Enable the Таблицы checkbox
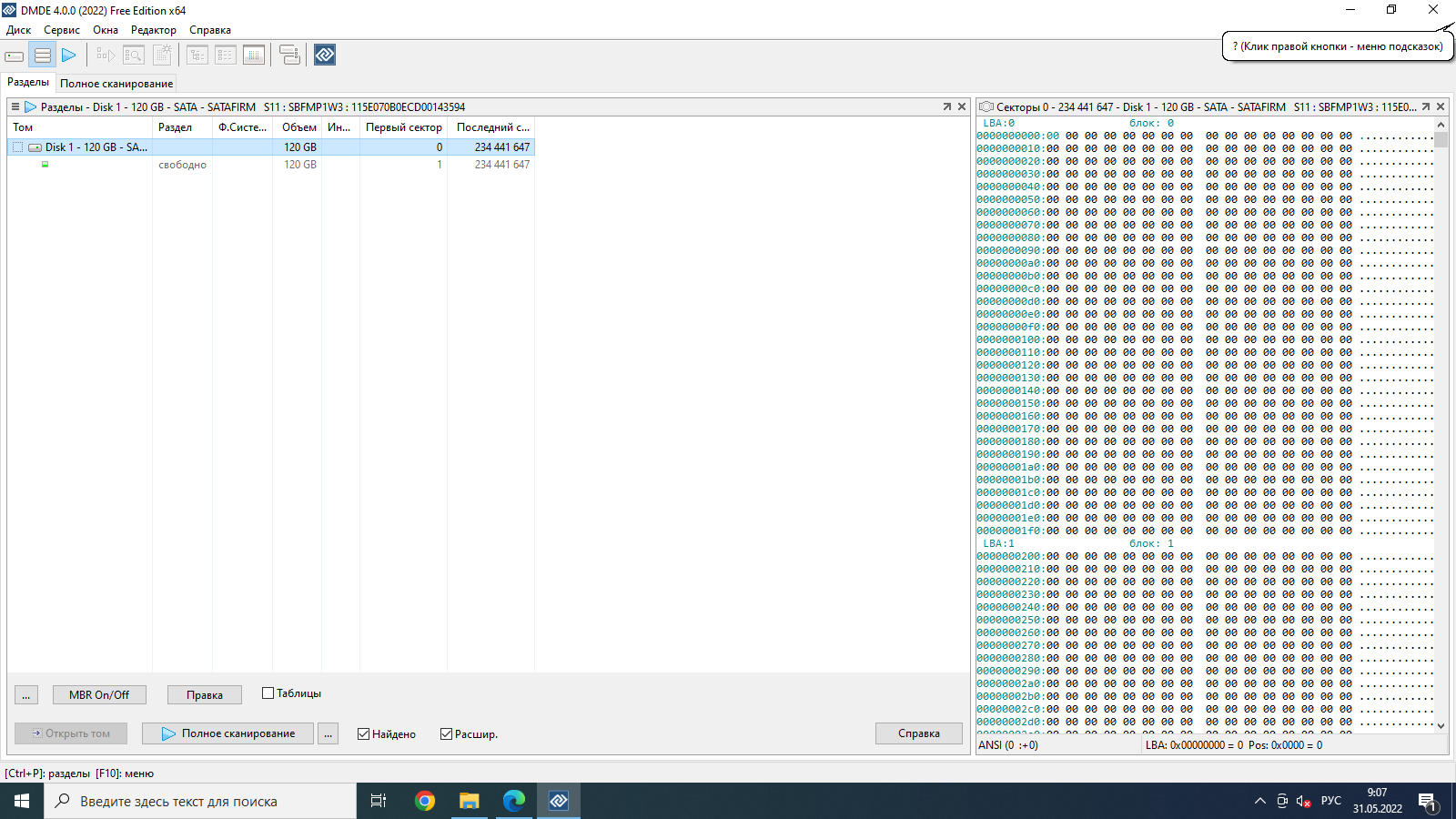 point(268,693)
